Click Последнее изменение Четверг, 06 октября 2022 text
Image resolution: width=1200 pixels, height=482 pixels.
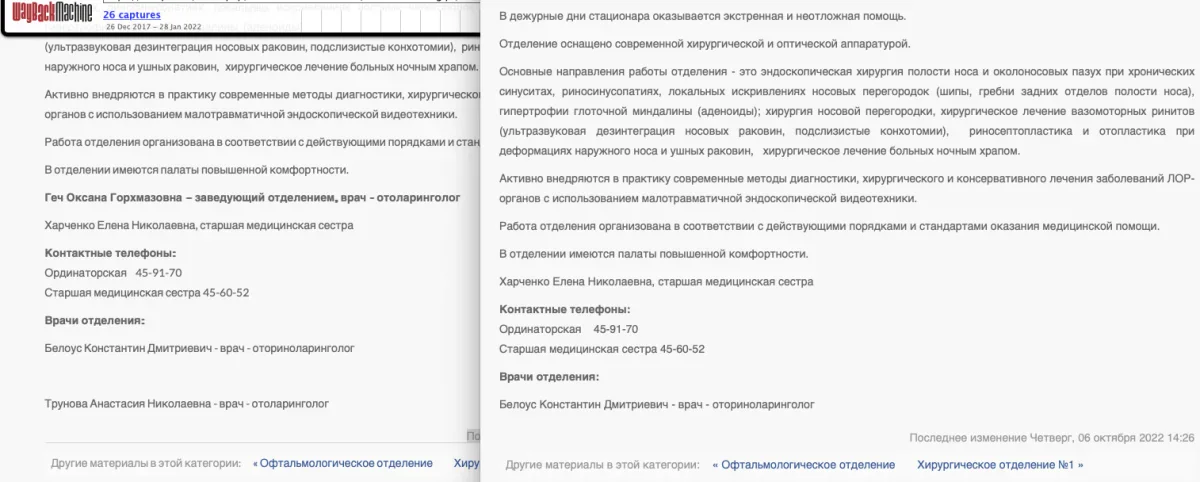[x=1052, y=438]
